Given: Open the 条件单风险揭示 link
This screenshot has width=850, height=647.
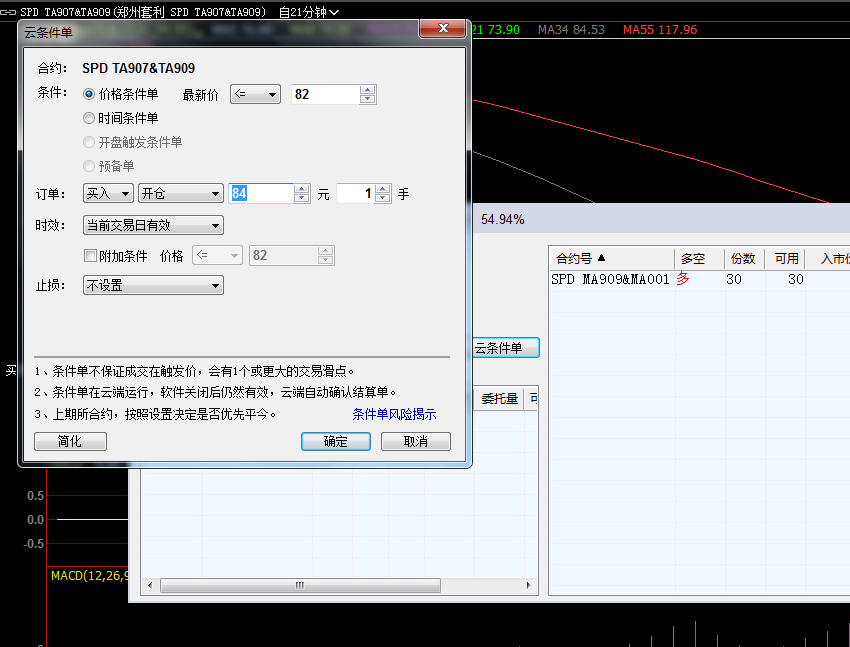Looking at the screenshot, I should tap(394, 414).
